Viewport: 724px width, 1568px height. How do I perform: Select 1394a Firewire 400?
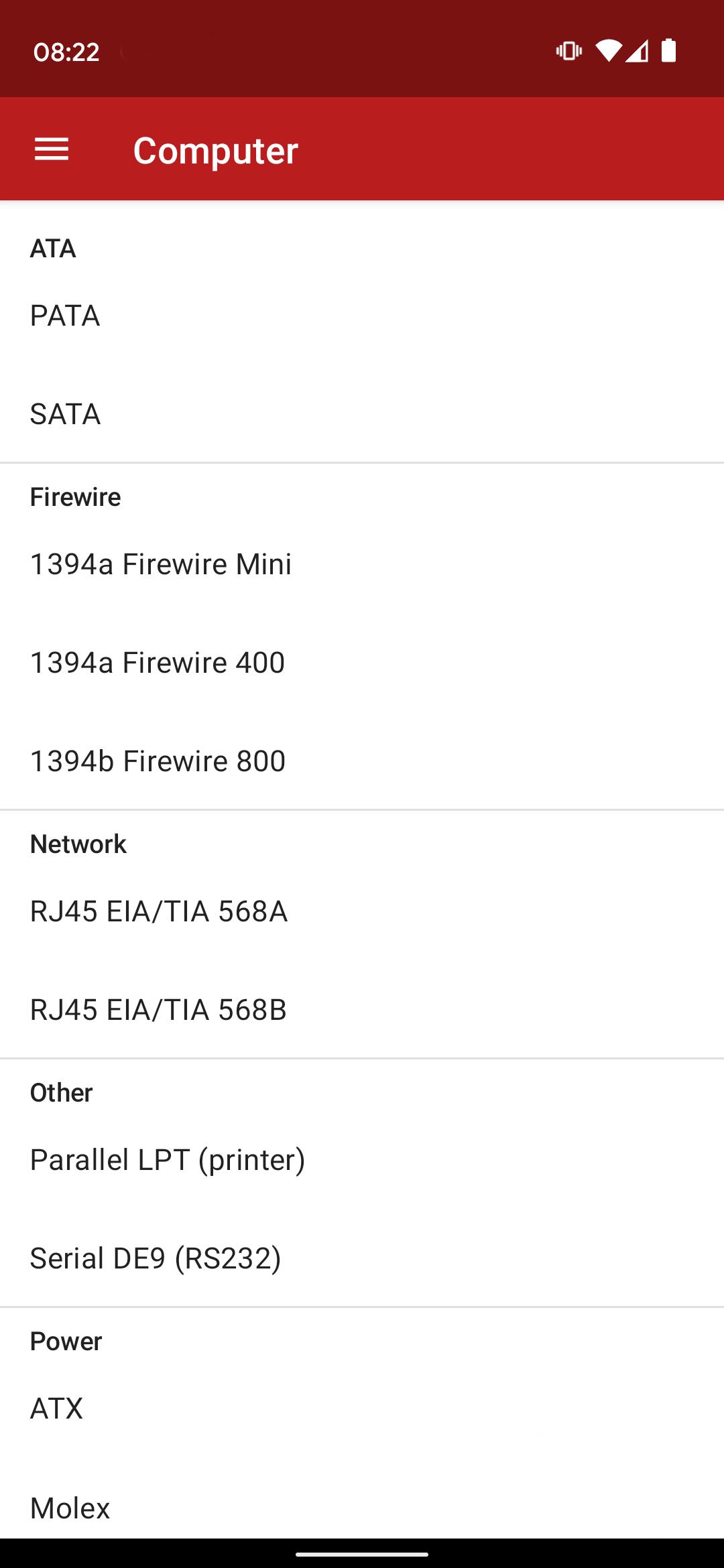362,663
